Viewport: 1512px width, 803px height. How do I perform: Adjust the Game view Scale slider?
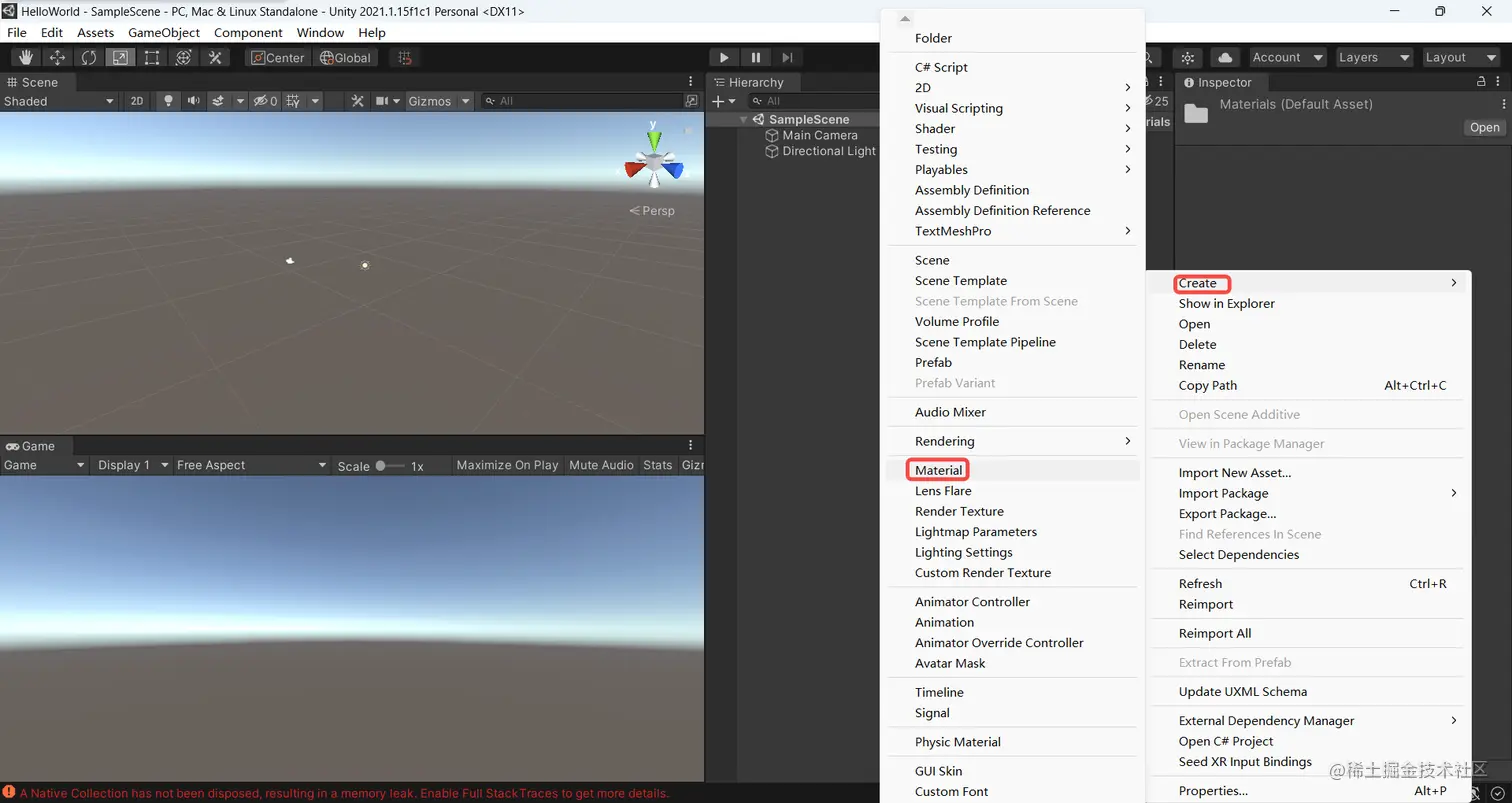point(390,466)
